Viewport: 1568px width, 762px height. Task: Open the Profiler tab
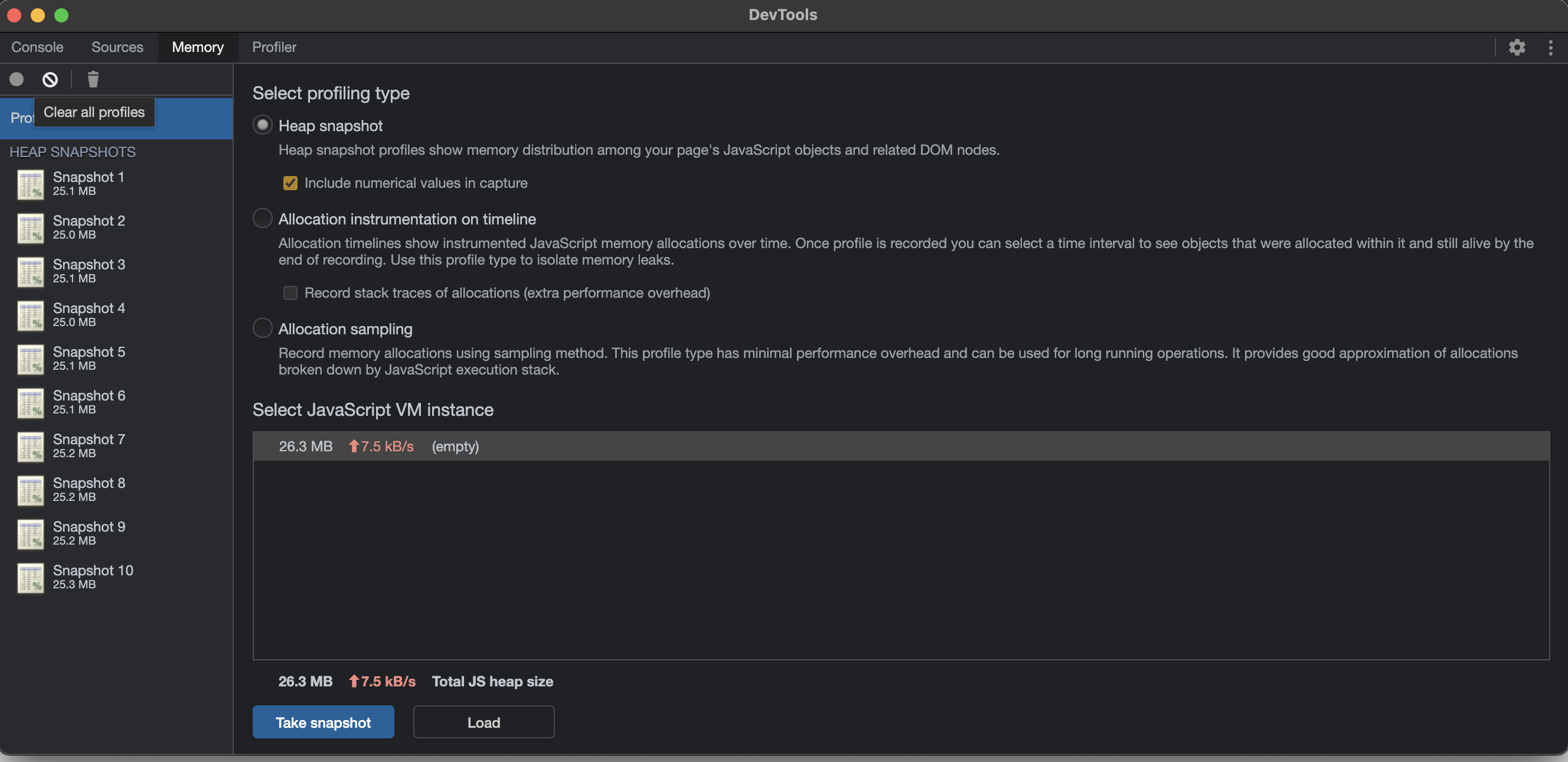pos(274,47)
